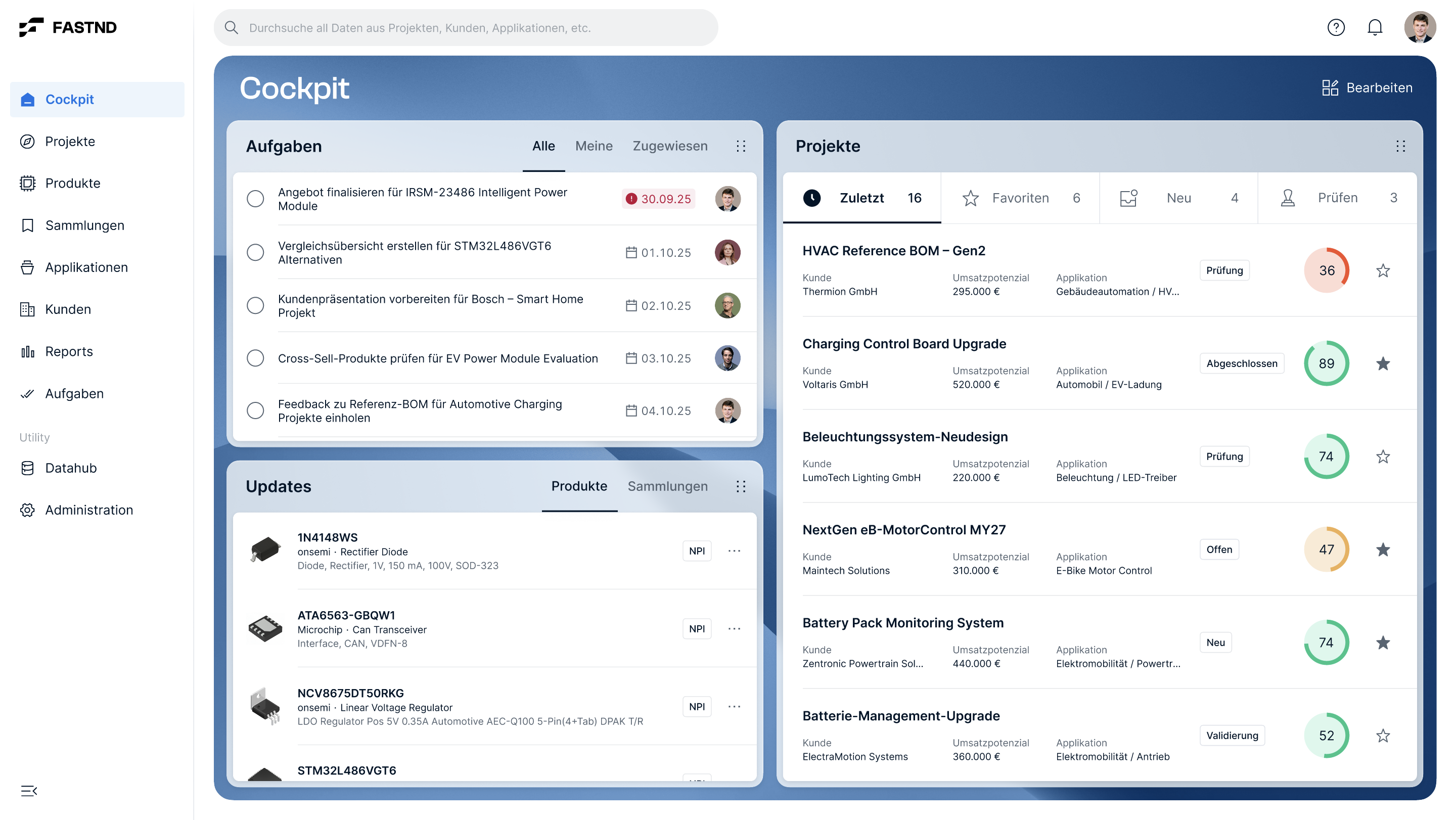Open notifications bell icon
This screenshot has height=820, width=1456.
pos(1375,27)
